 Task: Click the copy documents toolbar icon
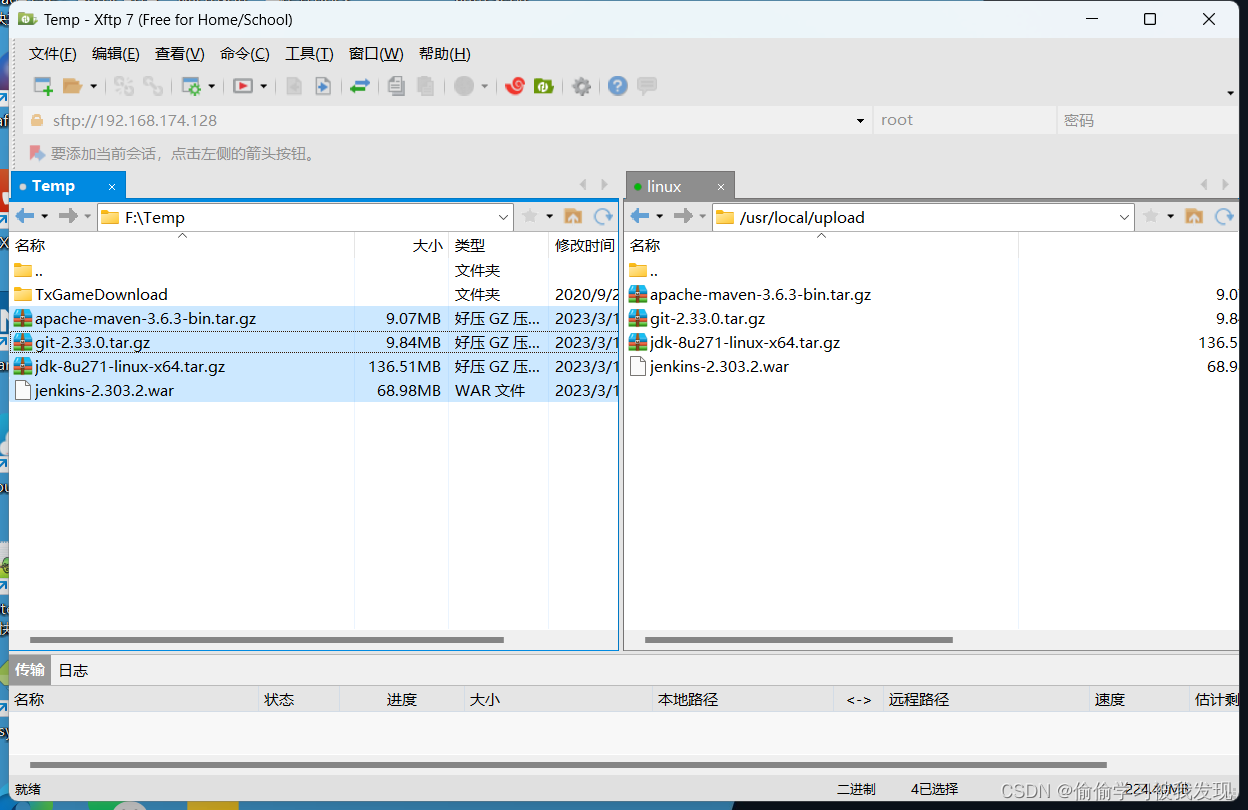pyautogui.click(x=396, y=86)
